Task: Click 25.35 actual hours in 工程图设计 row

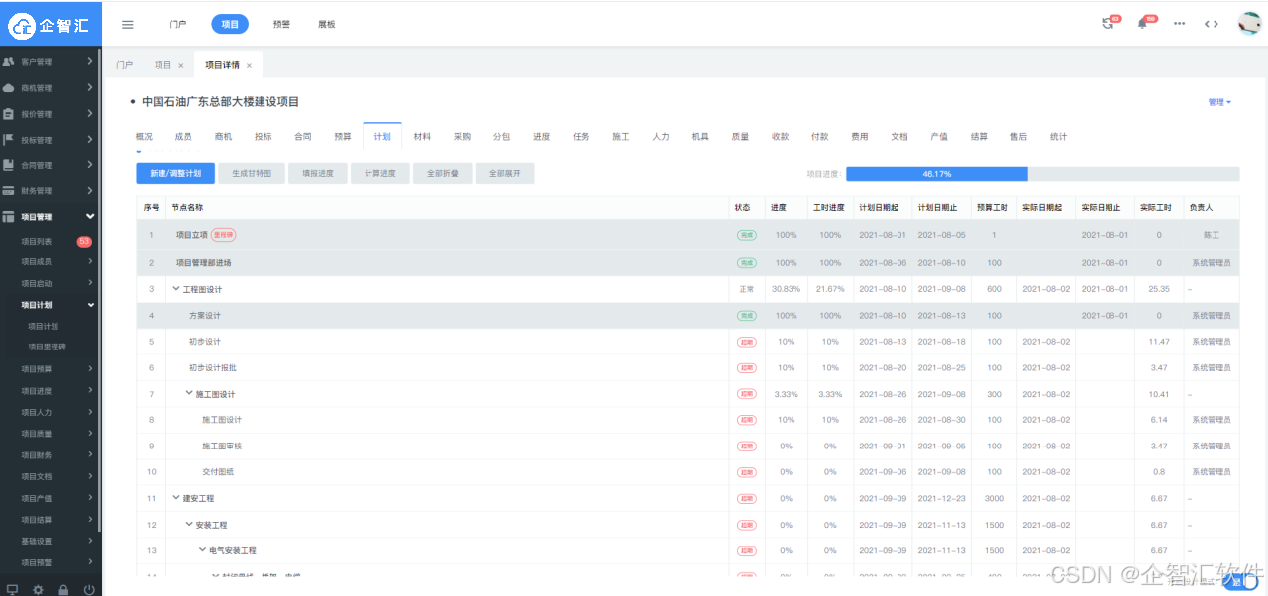Action: coord(1159,289)
